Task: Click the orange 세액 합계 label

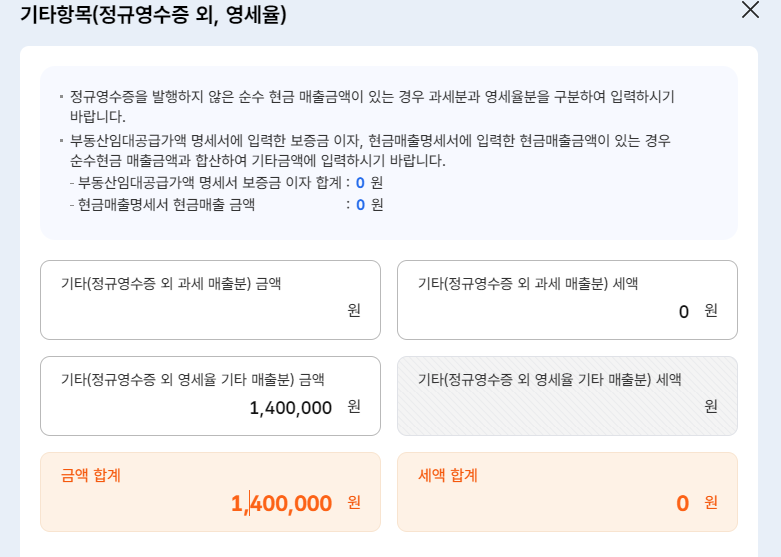Action: click(448, 475)
